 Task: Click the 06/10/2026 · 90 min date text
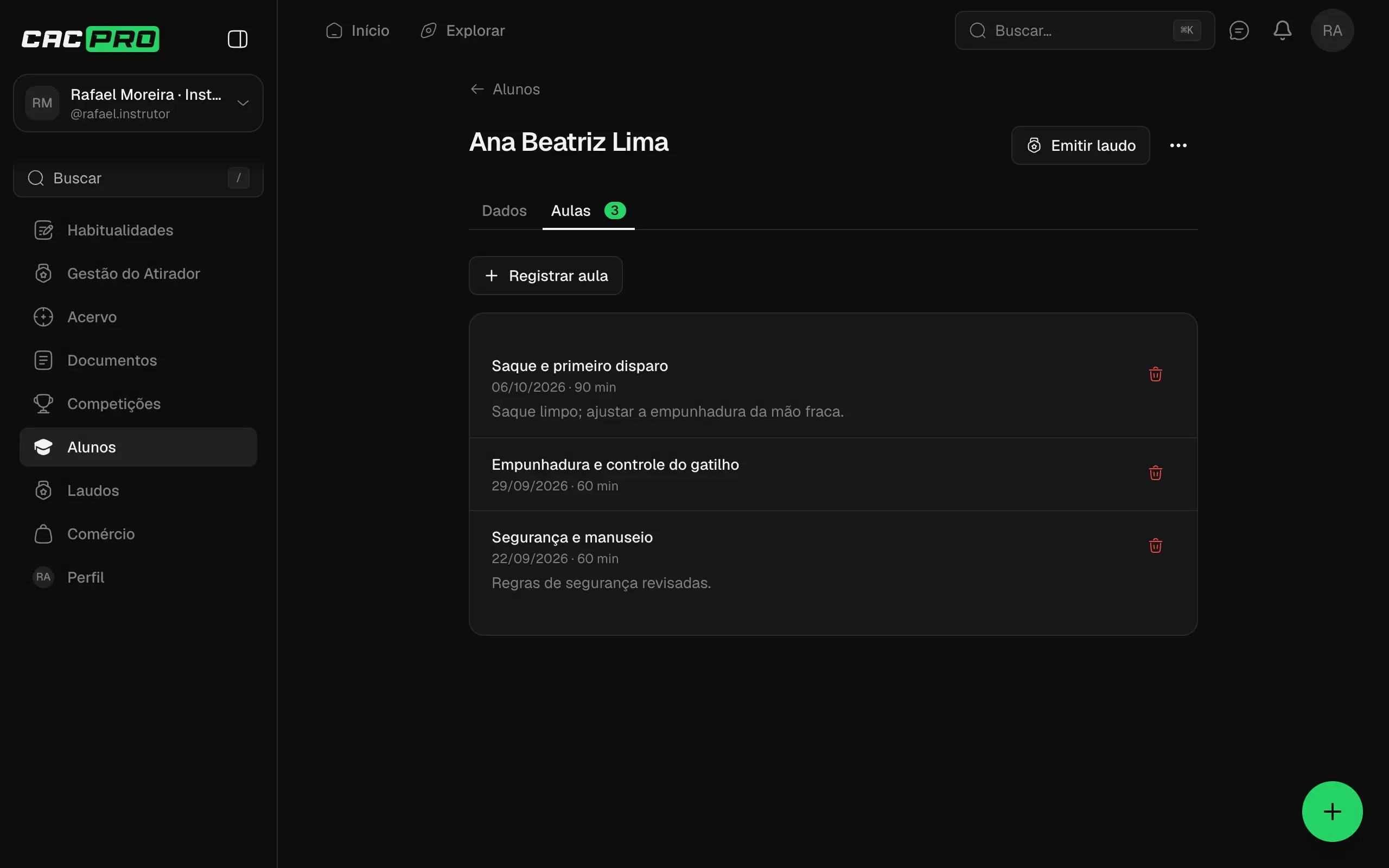point(553,387)
